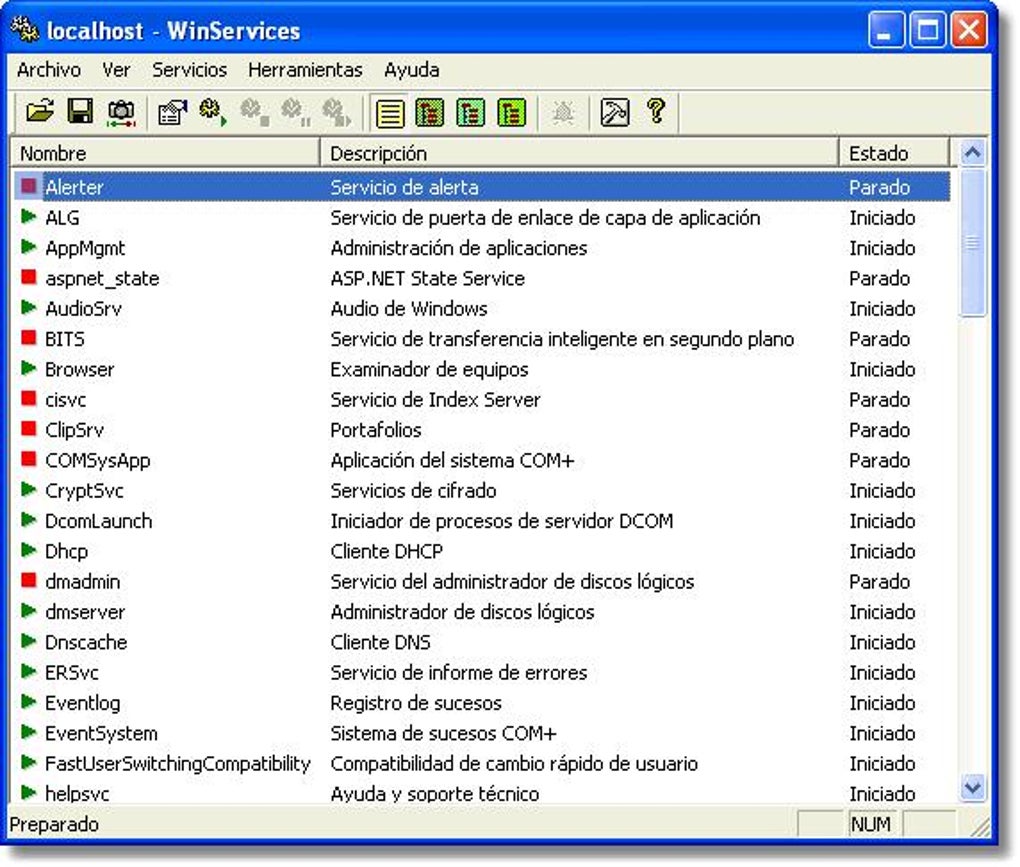Sort by the Estado column header
This screenshot has height=867, width=1020.
pyautogui.click(x=880, y=152)
